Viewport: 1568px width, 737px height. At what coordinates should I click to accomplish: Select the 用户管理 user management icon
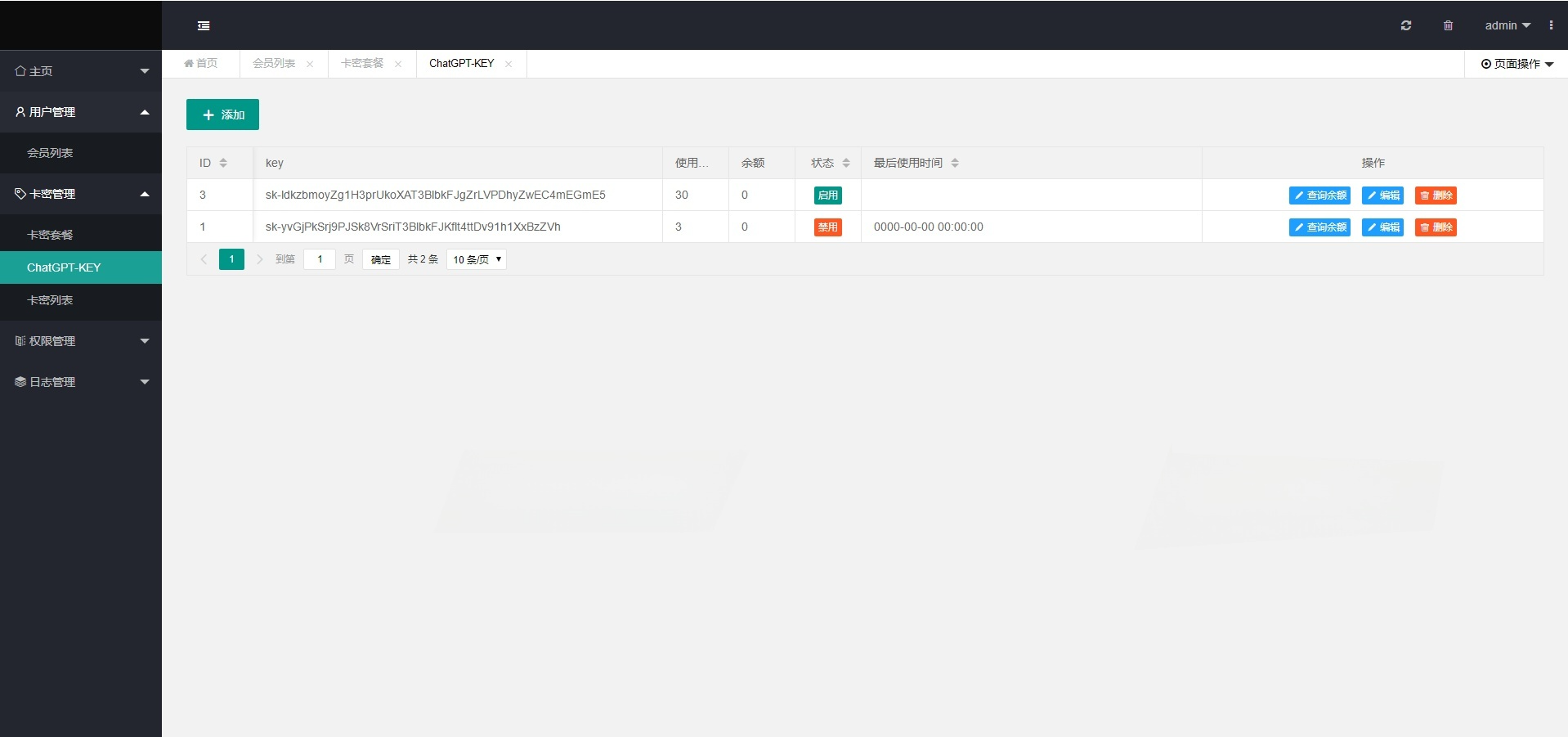click(18, 111)
